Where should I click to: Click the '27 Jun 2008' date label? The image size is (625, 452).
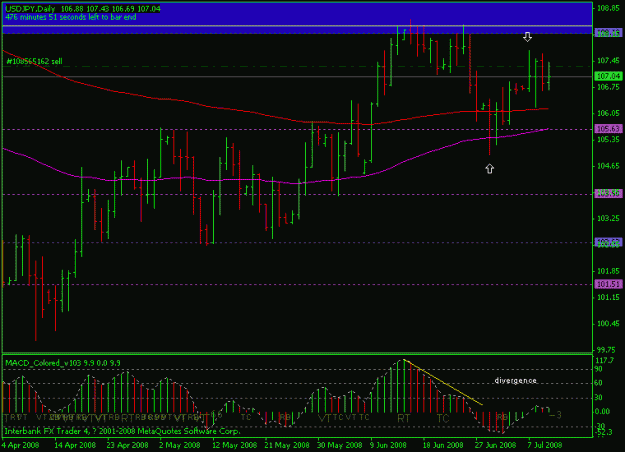pyautogui.click(x=495, y=445)
